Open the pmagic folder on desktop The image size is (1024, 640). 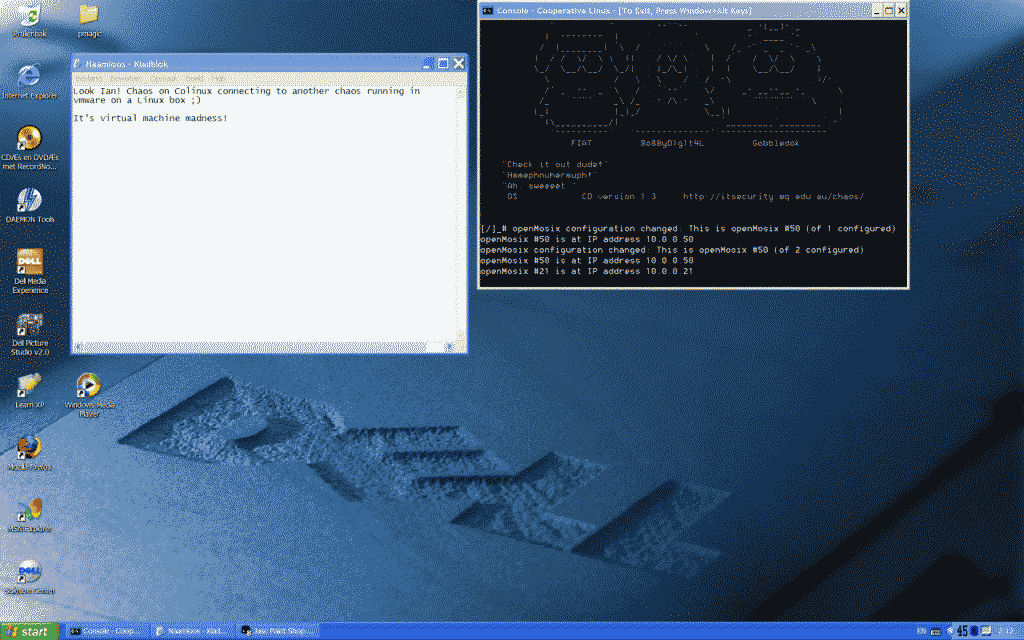click(x=88, y=15)
